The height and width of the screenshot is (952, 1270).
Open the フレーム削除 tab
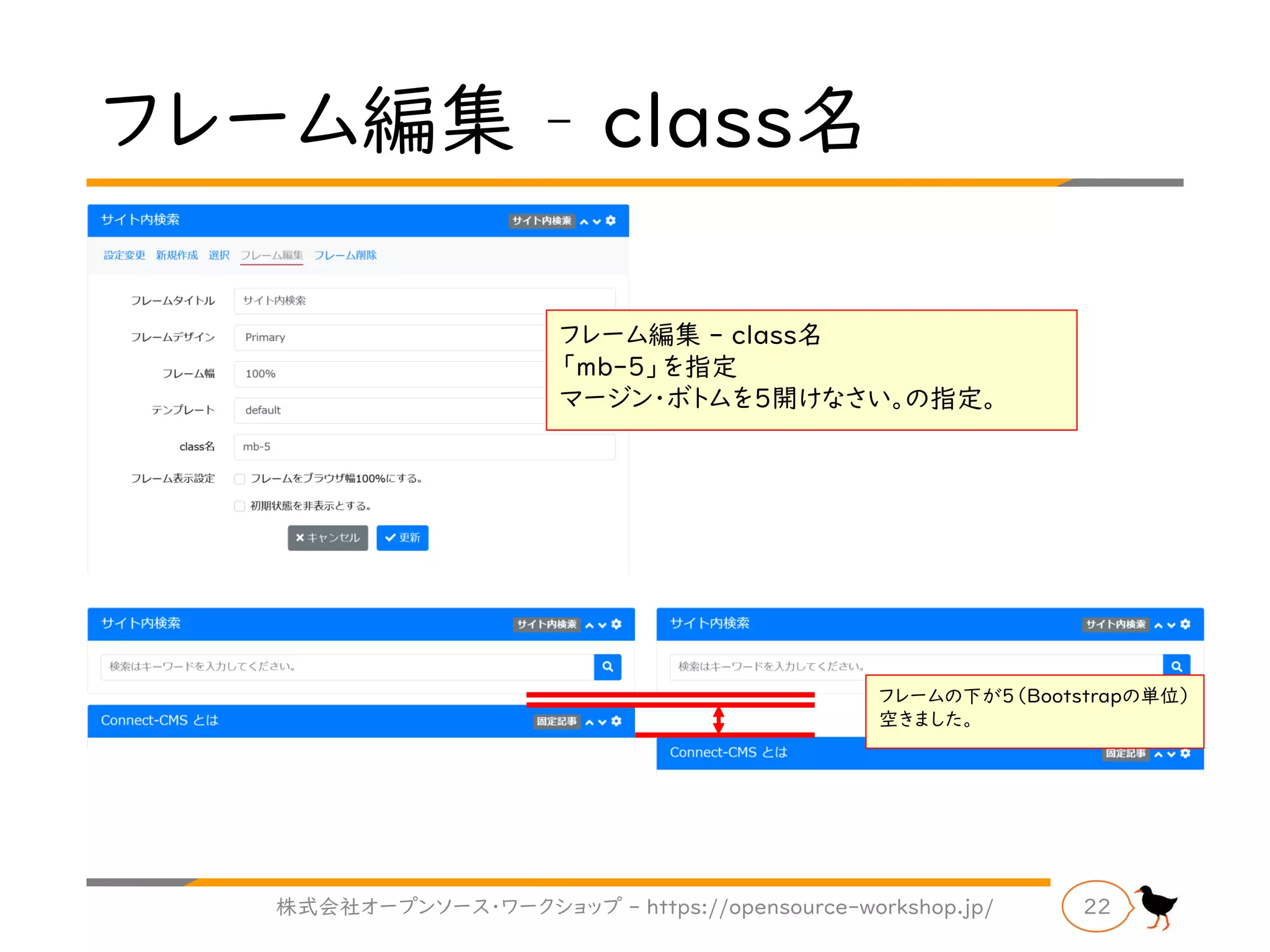coord(345,255)
